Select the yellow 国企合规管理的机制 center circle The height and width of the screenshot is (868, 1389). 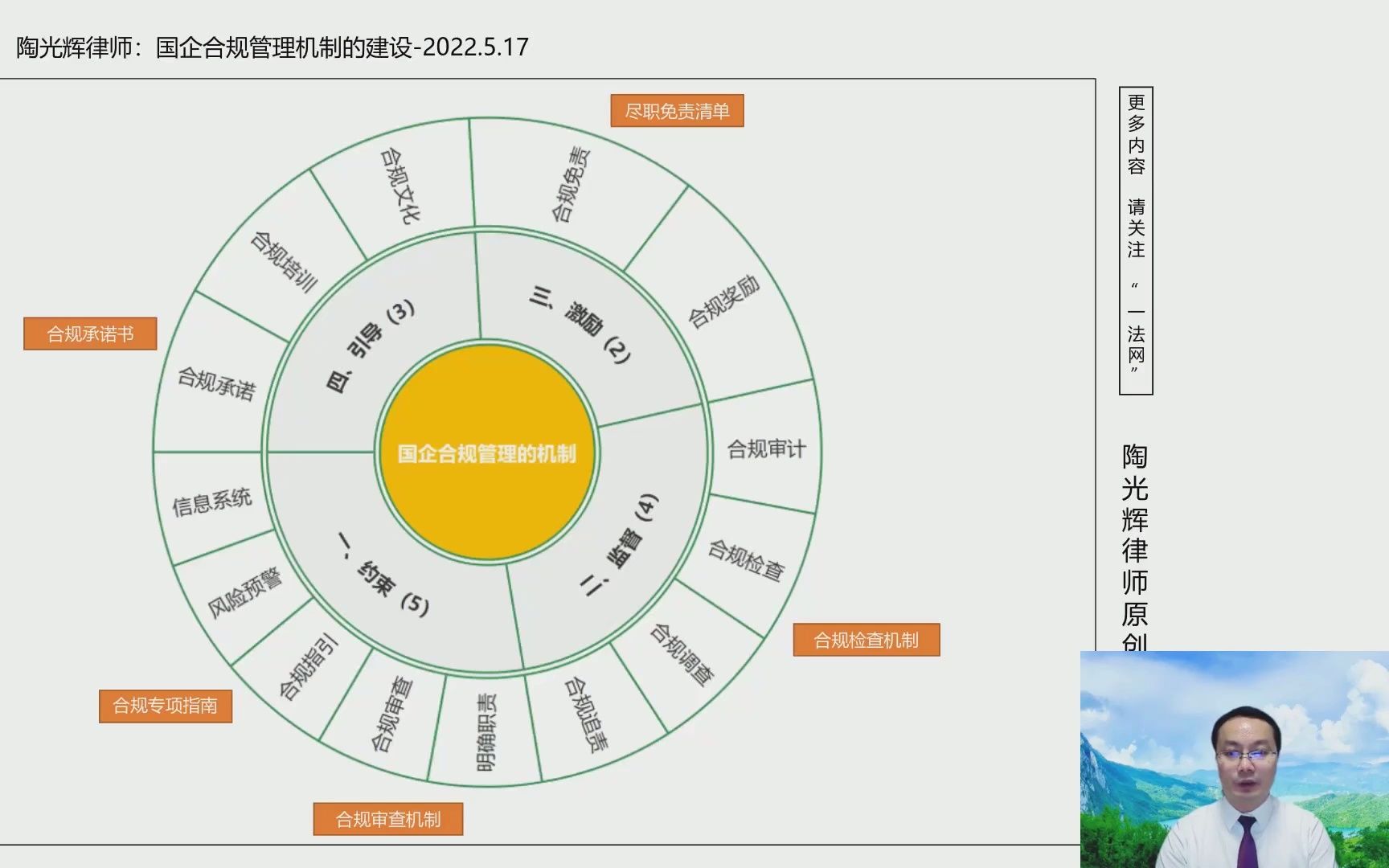click(x=487, y=453)
